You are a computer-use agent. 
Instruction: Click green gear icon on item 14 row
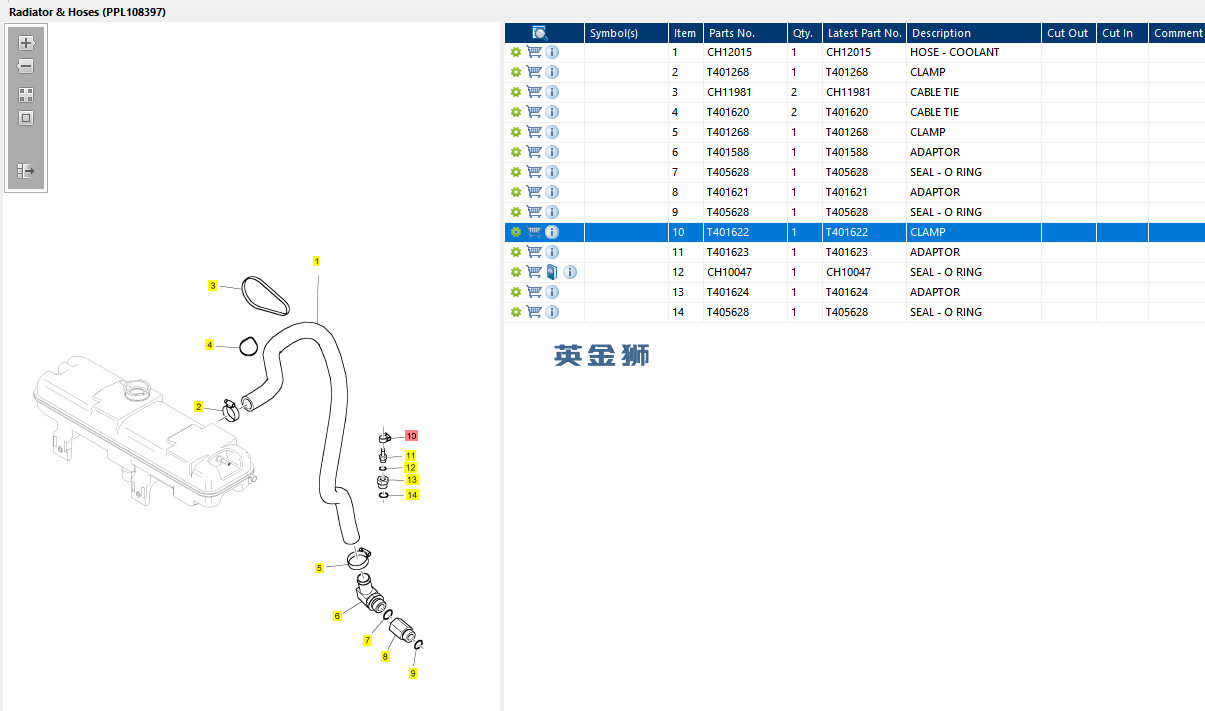click(x=516, y=312)
